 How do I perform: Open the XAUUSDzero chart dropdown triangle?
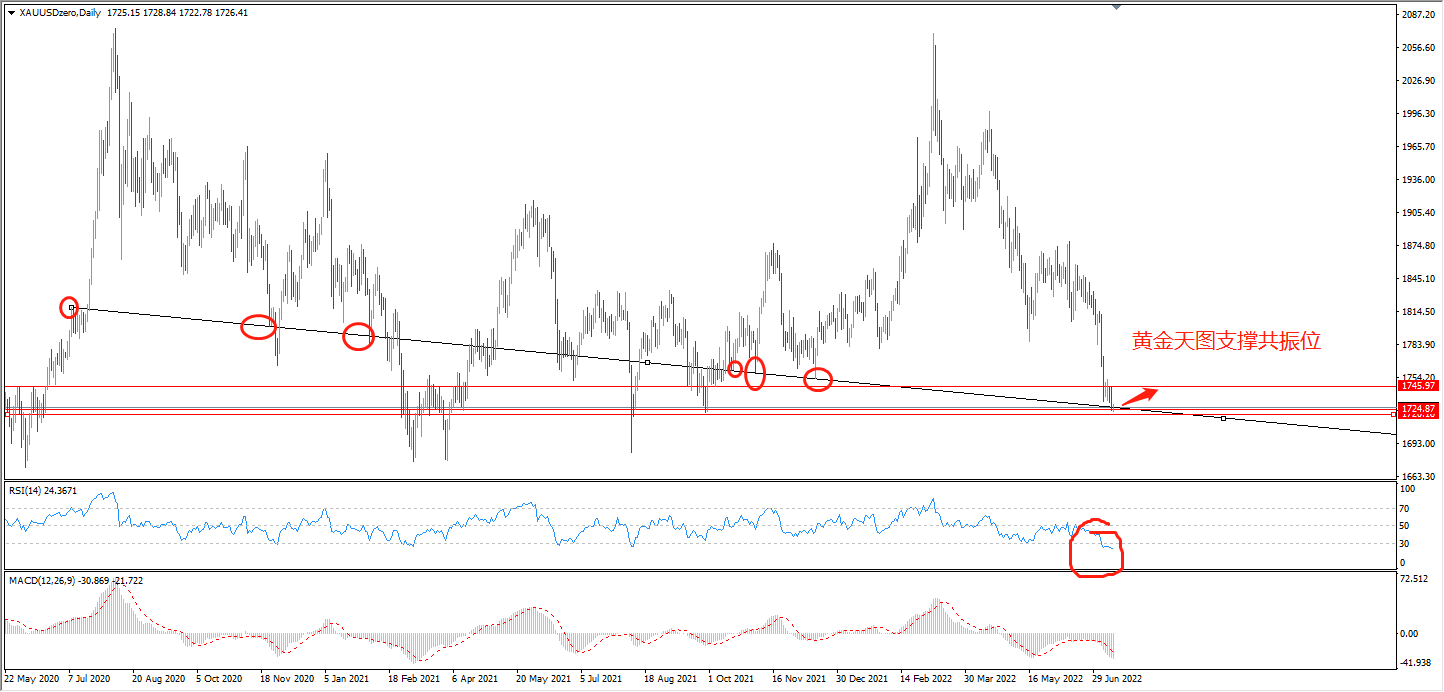point(11,12)
